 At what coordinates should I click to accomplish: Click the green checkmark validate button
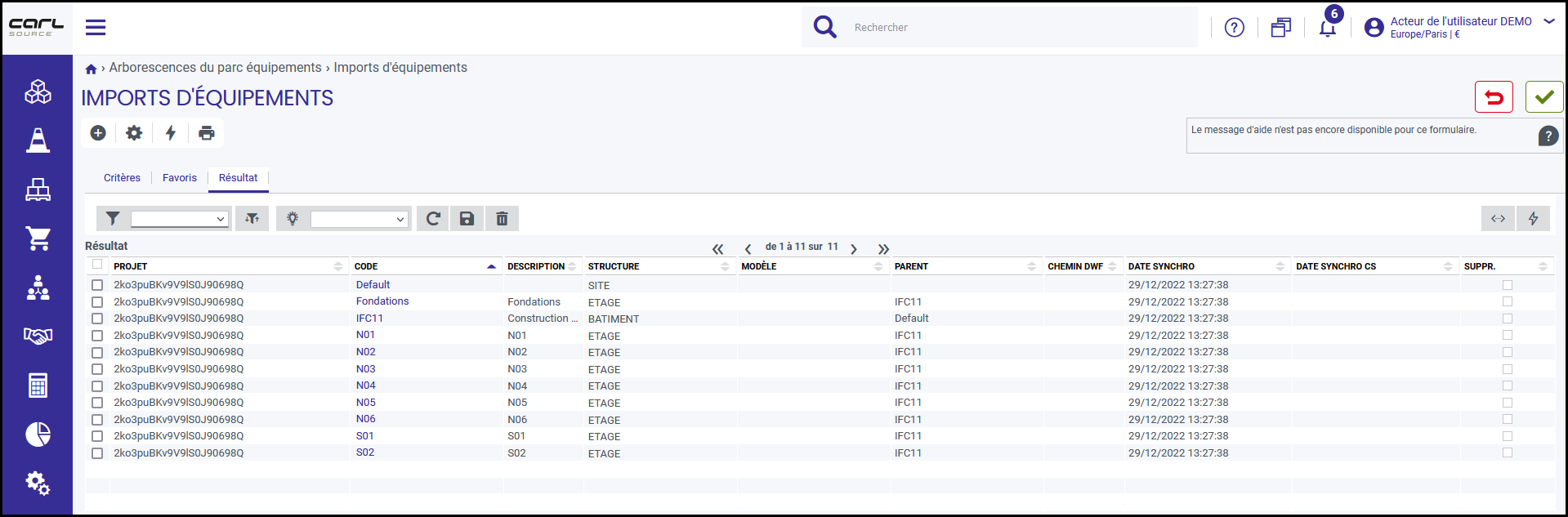[1543, 97]
